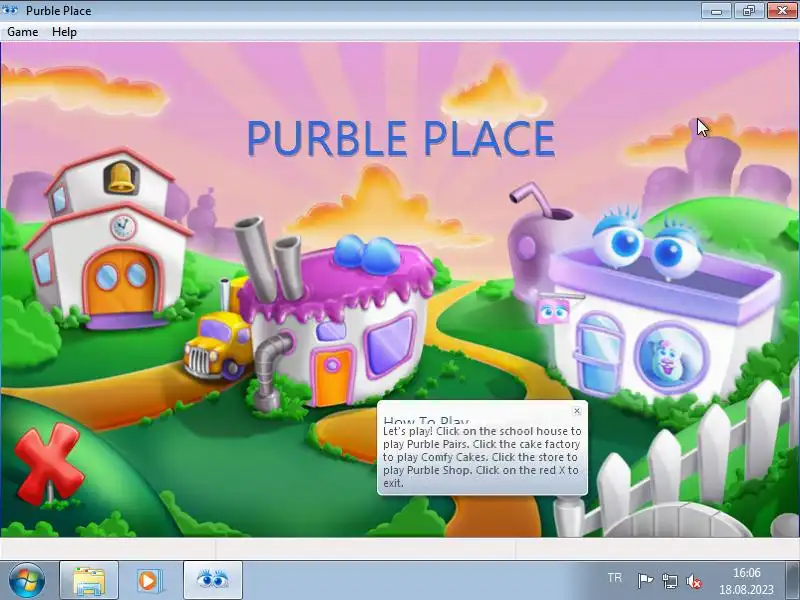Click the Purble Place title bar icon

point(10,10)
